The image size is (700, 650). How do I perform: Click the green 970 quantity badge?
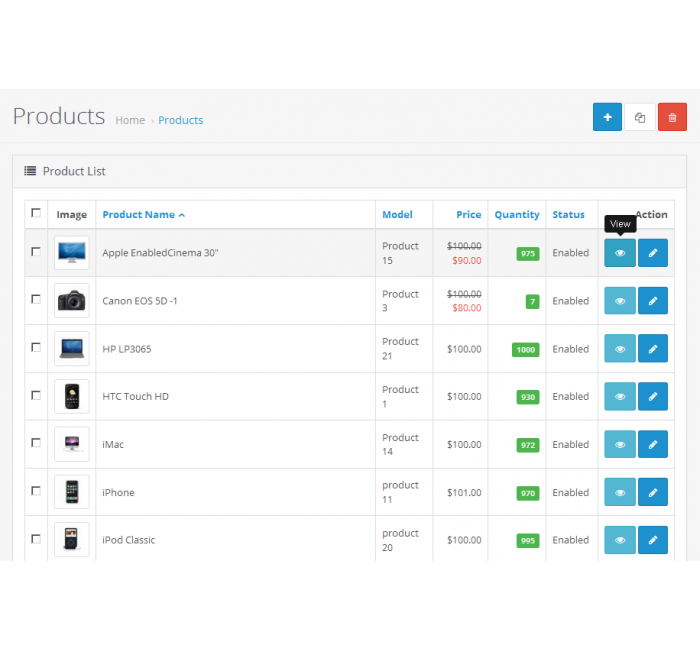(528, 493)
